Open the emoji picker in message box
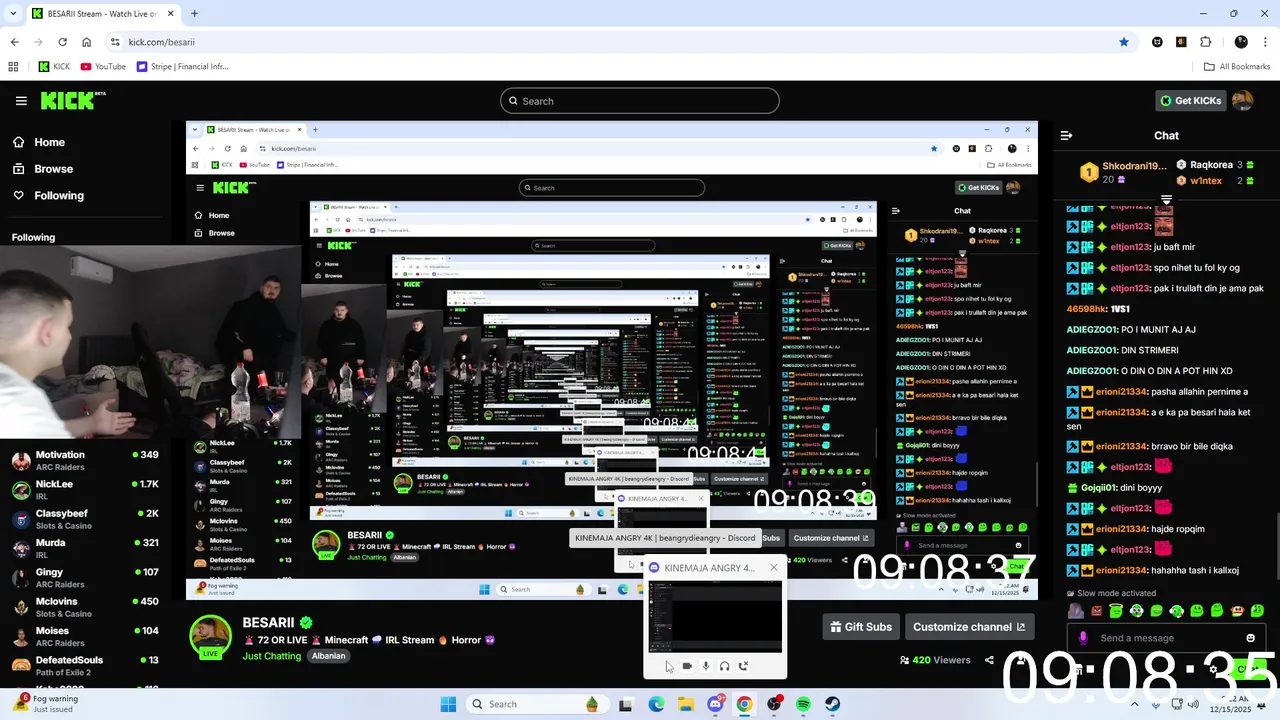 coord(1250,638)
